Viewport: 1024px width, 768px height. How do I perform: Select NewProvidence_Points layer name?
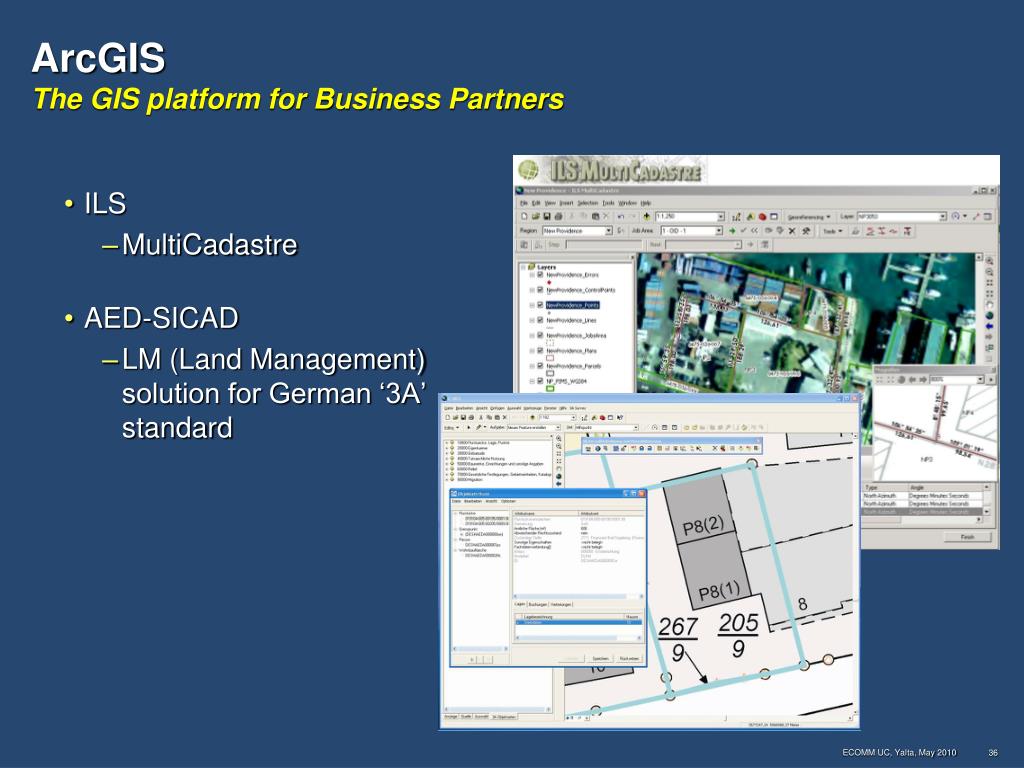[x=572, y=305]
